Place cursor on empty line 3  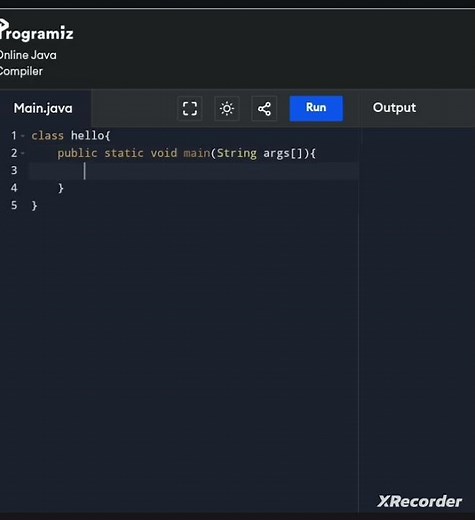coord(194,171)
